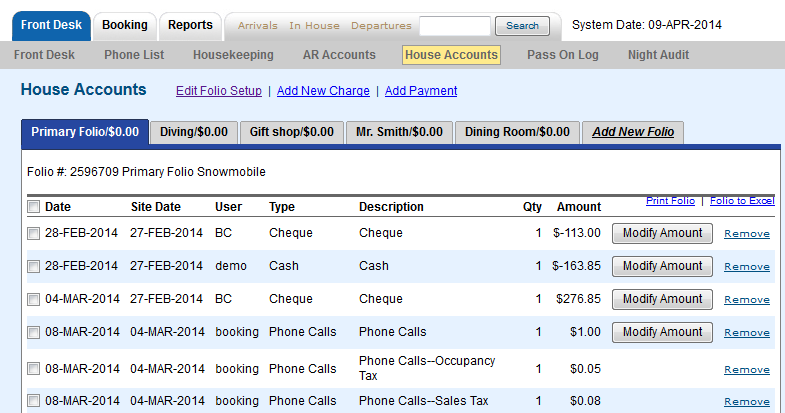785x413 pixels.
Task: Open the Booking main tab
Action: pyautogui.click(x=125, y=26)
